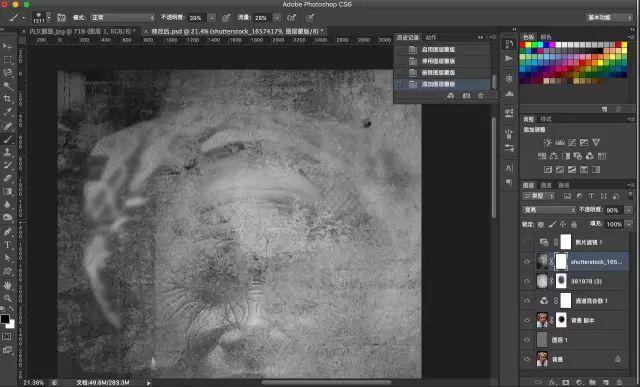Image resolution: width=640 pixels, height=387 pixels.
Task: Hide the 通道混合器 1 layer
Action: [527, 300]
